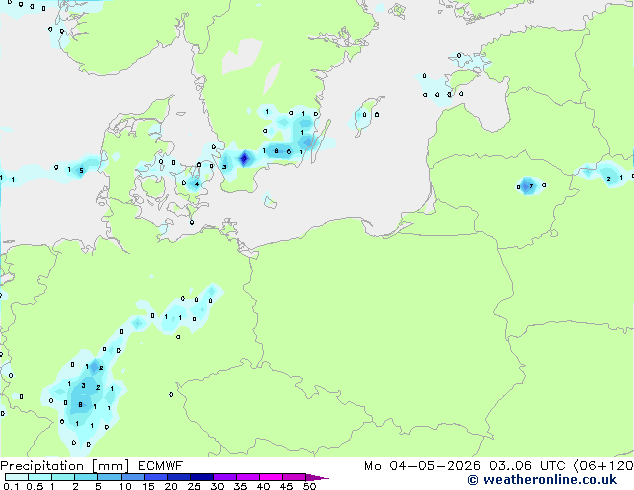Click the precipitation value "5" over North Sea
Viewport: 634px width, 490px height.
coord(81,171)
